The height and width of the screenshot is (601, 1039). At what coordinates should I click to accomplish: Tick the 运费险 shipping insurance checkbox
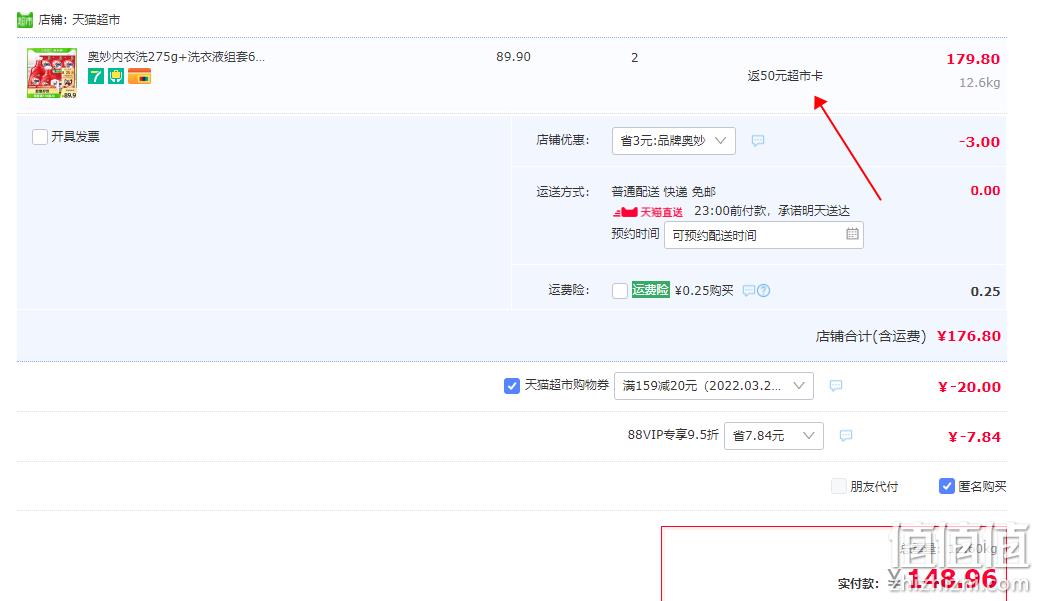click(x=620, y=291)
